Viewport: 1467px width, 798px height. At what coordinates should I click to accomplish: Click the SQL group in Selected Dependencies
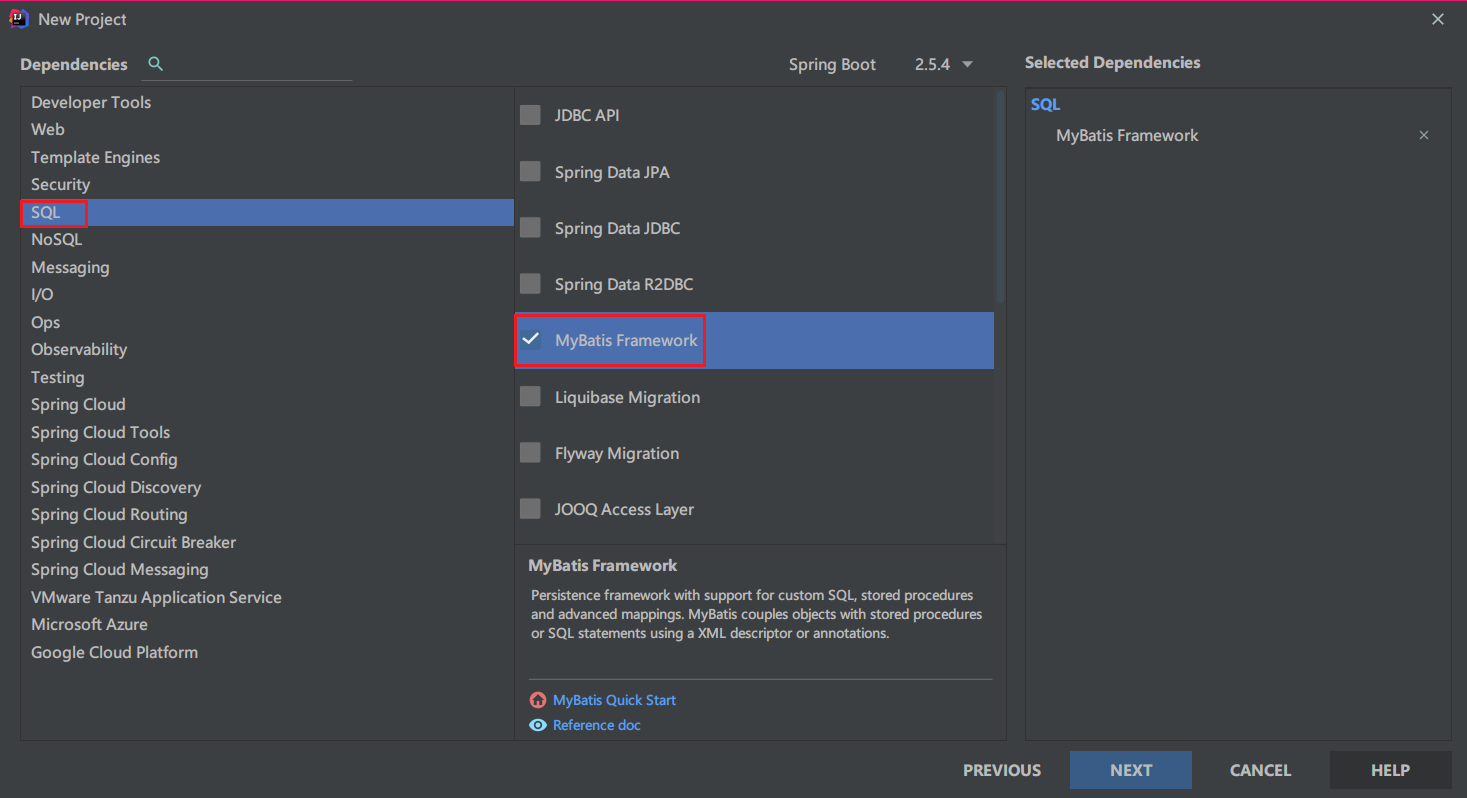point(1045,104)
